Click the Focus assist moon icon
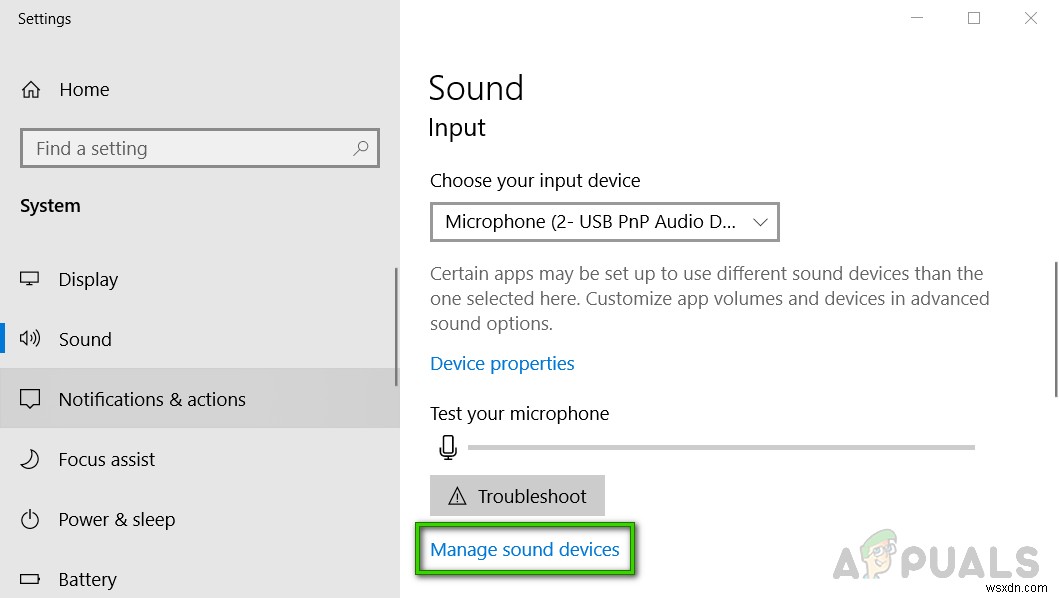This screenshot has width=1059, height=598. (29, 459)
